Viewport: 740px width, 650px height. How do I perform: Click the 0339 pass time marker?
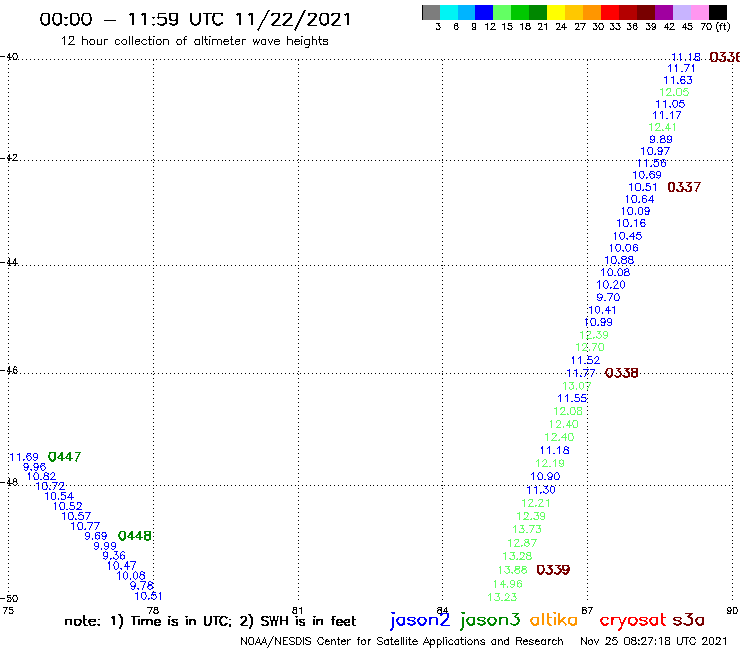point(553,570)
